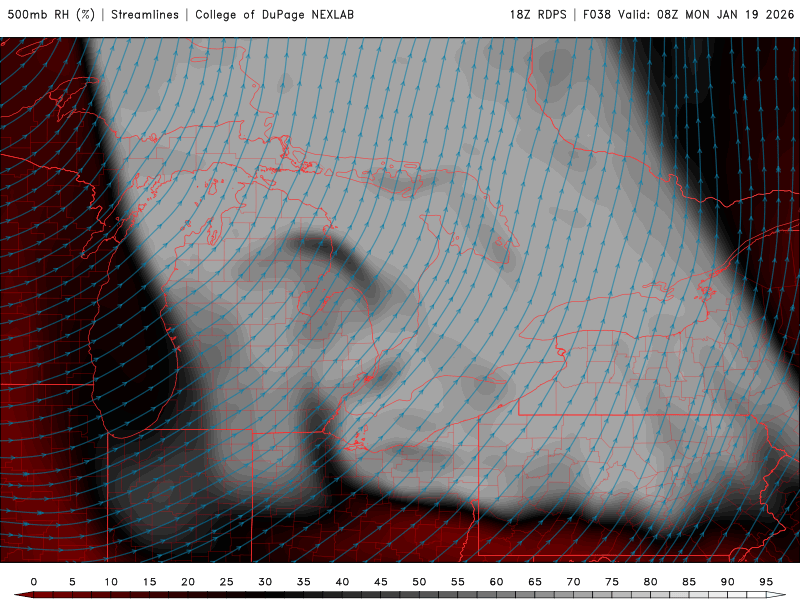Click the colorbar label "0"
Screen dimensions: 800x600
pyautogui.click(x=34, y=582)
